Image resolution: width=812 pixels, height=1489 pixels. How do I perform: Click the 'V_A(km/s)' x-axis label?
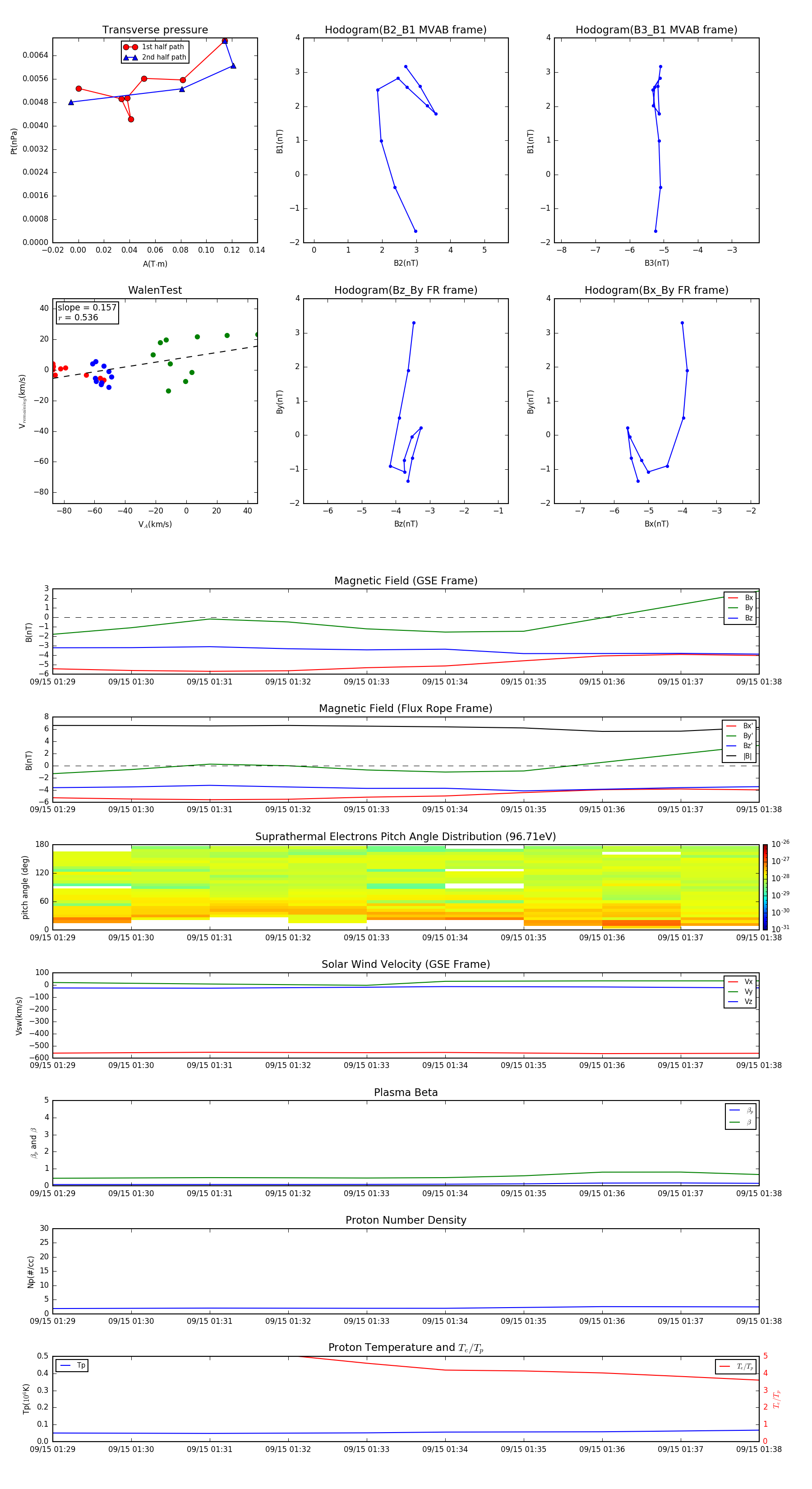155,524
